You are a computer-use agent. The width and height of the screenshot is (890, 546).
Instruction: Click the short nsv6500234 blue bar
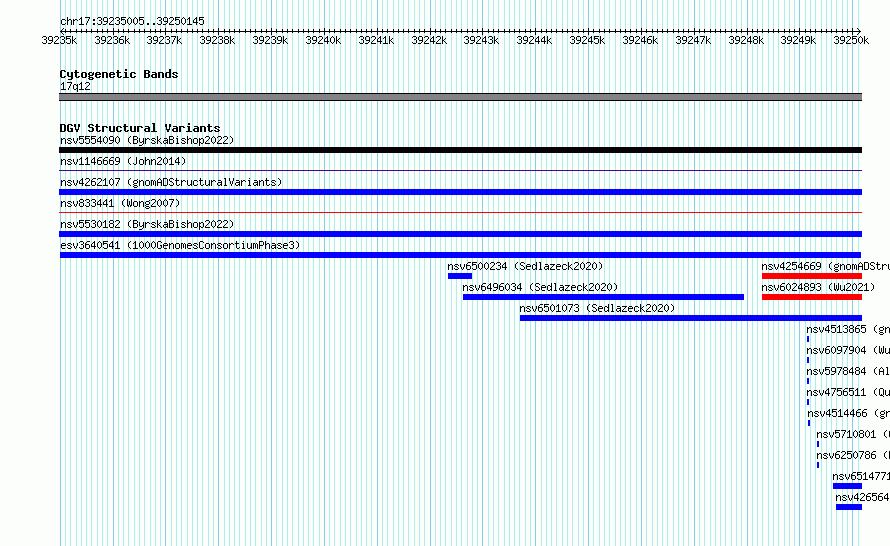[x=460, y=276]
